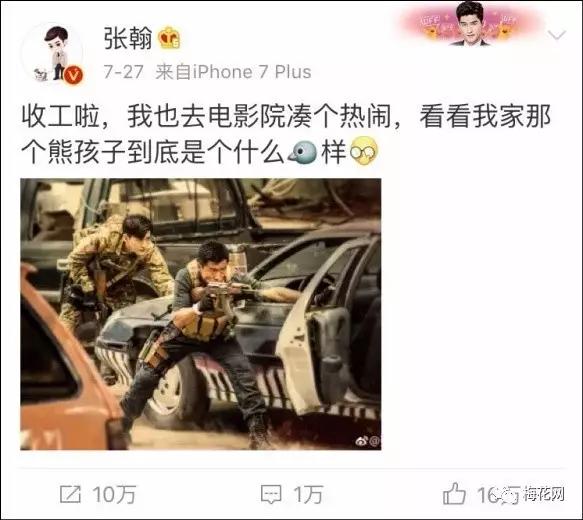Open the attached movie still photo
Viewport: 583px width, 520px height.
[x=201, y=314]
